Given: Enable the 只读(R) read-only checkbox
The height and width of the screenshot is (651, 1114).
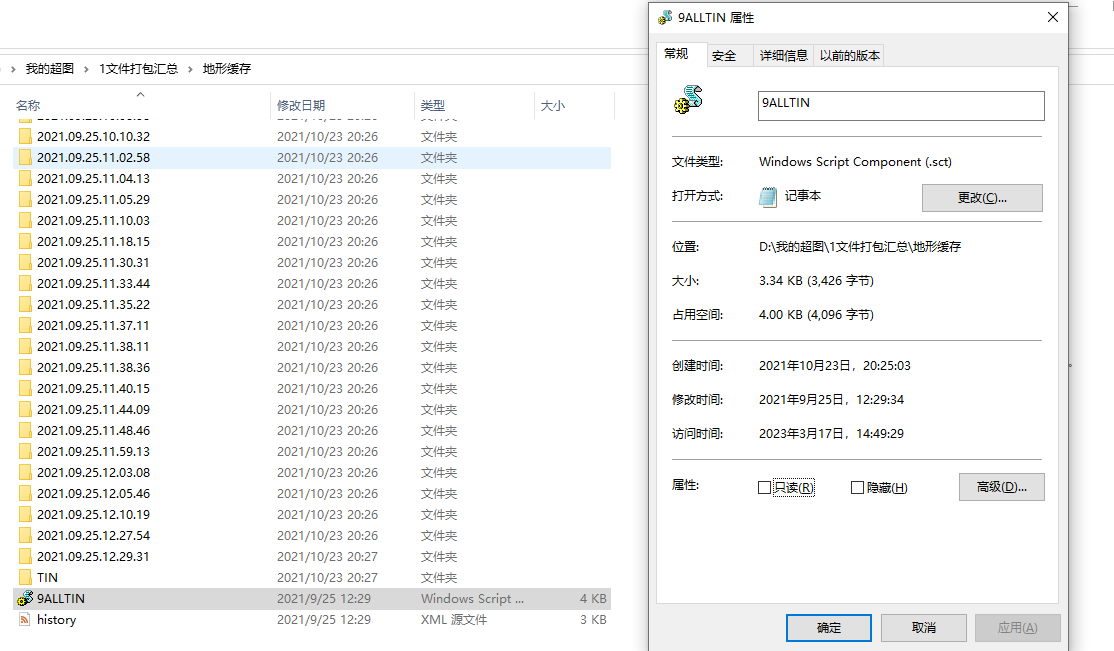Looking at the screenshot, I should pyautogui.click(x=764, y=488).
